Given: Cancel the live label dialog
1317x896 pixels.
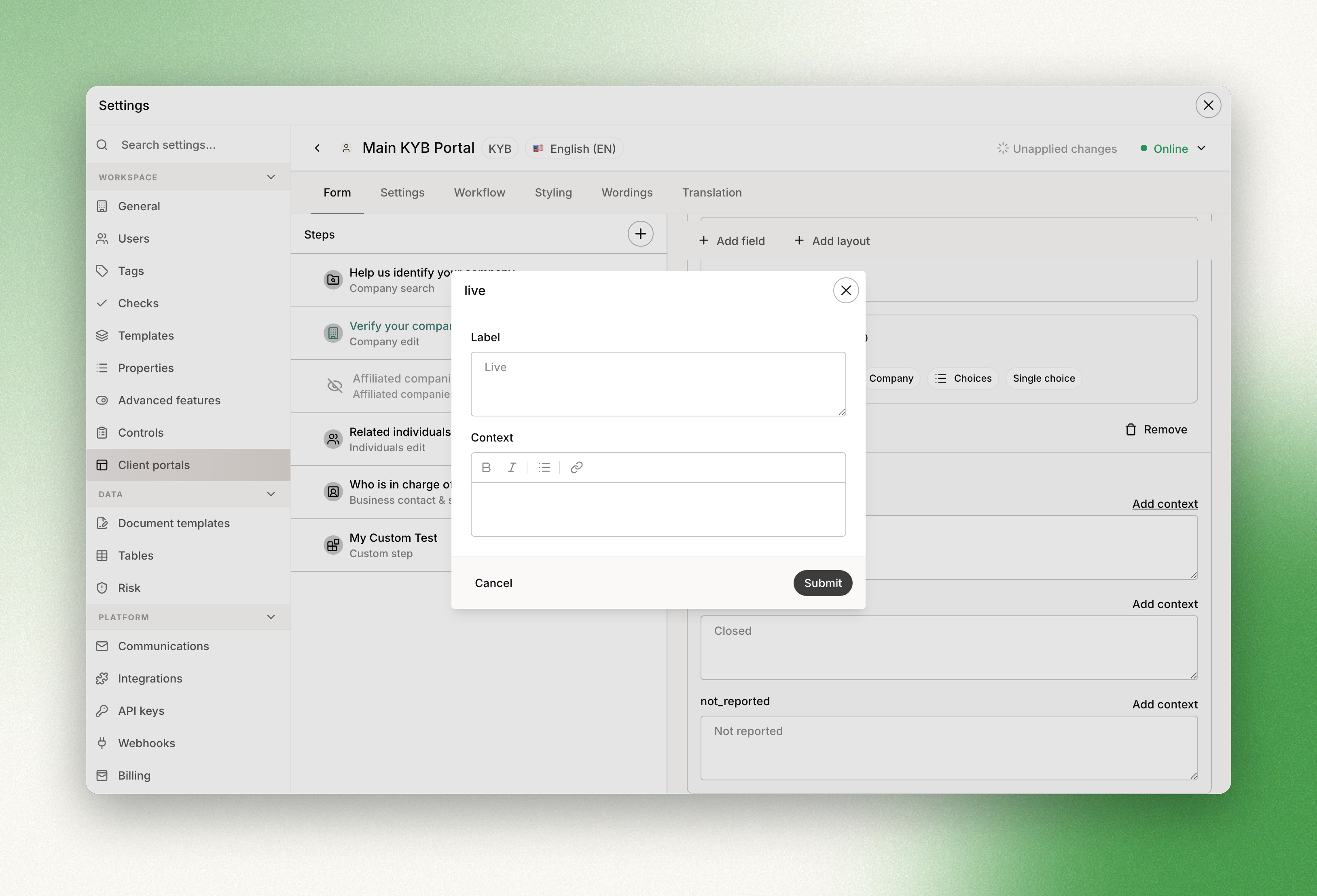Looking at the screenshot, I should (493, 583).
